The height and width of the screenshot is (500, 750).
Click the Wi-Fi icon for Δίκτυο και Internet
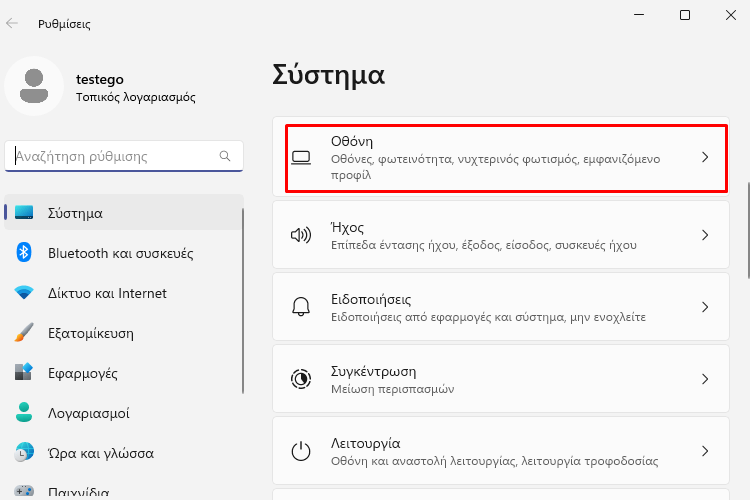point(23,292)
